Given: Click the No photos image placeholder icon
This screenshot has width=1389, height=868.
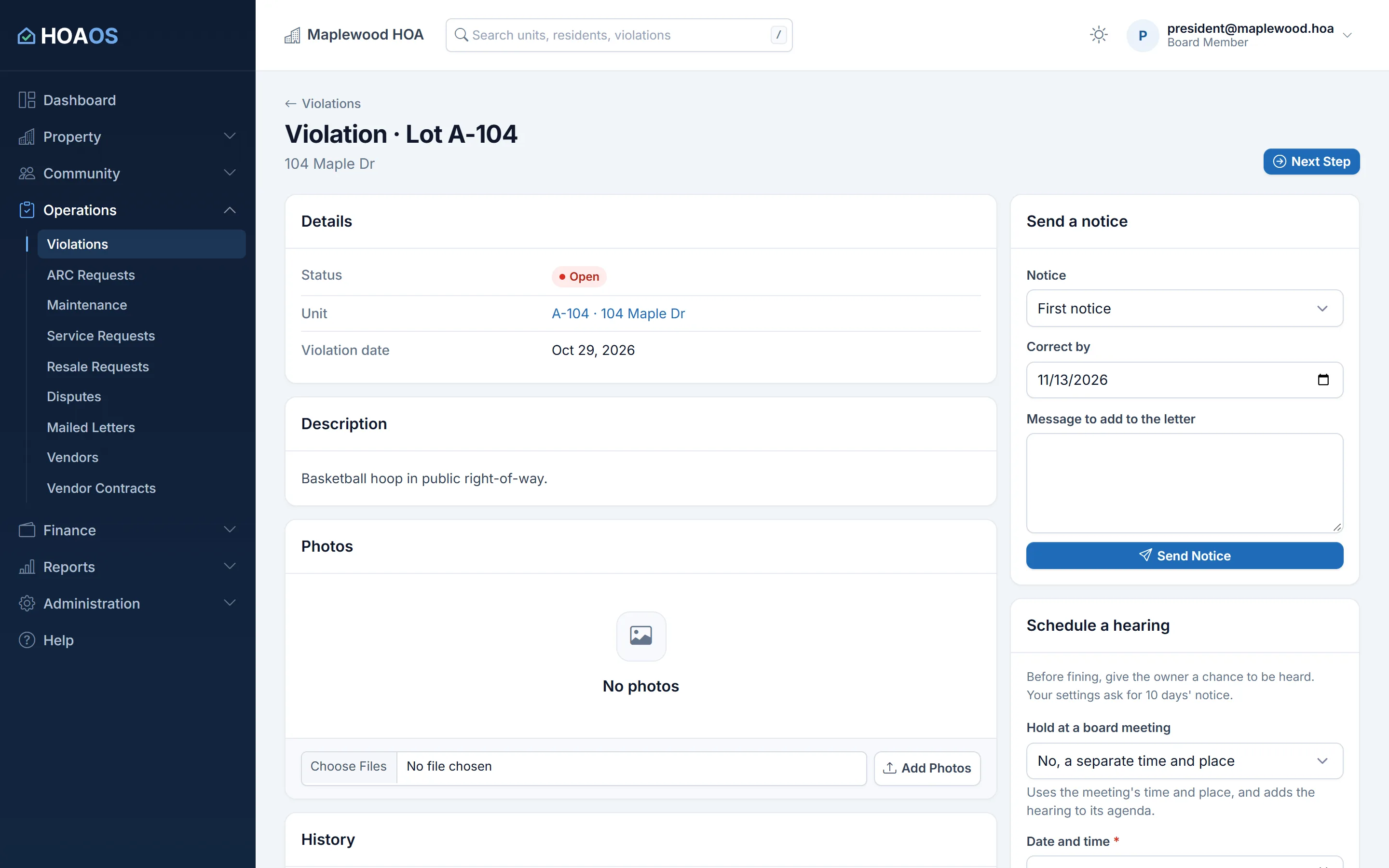Looking at the screenshot, I should (x=640, y=636).
